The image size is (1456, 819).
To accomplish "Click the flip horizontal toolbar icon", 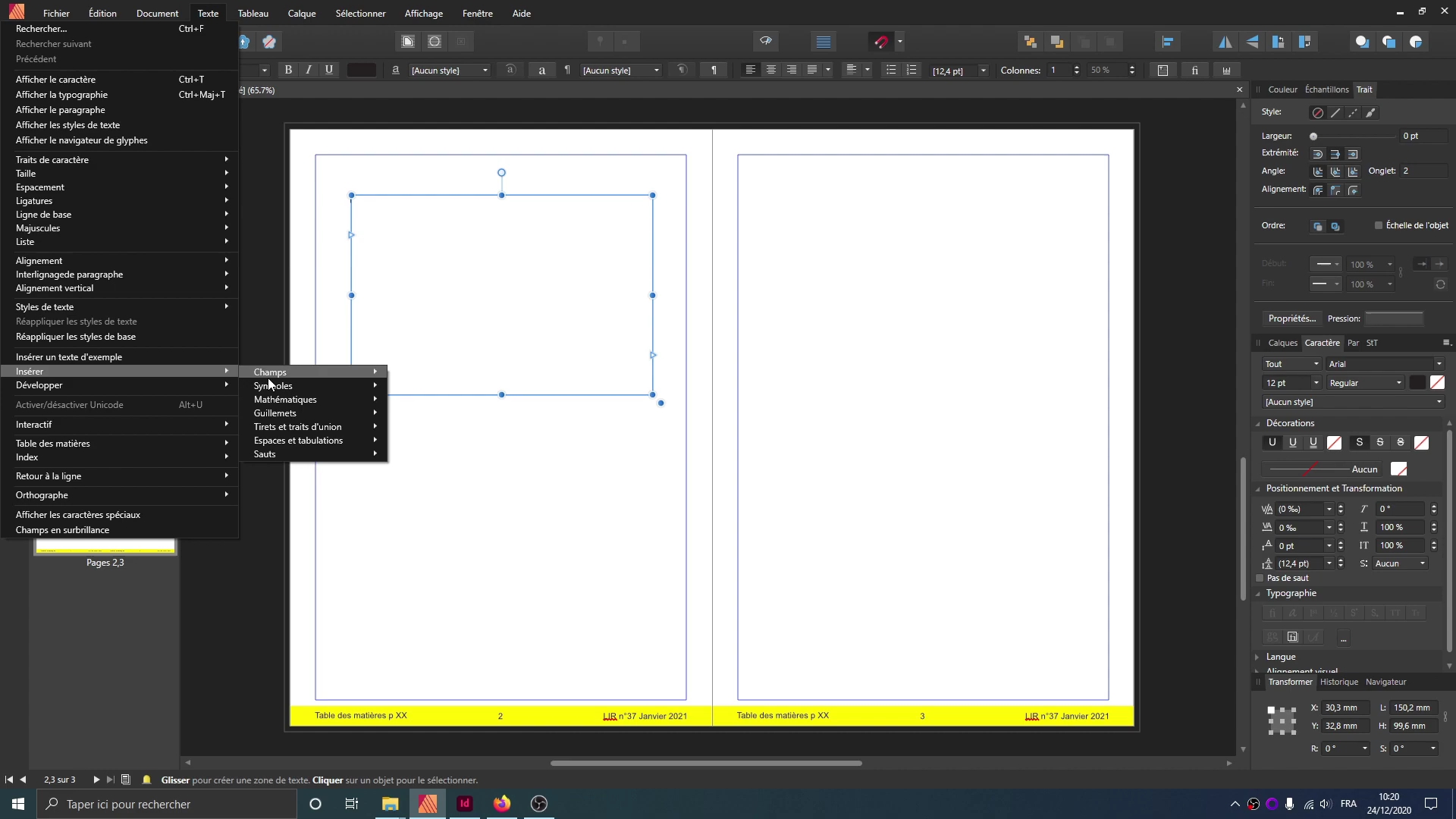I will (1225, 42).
